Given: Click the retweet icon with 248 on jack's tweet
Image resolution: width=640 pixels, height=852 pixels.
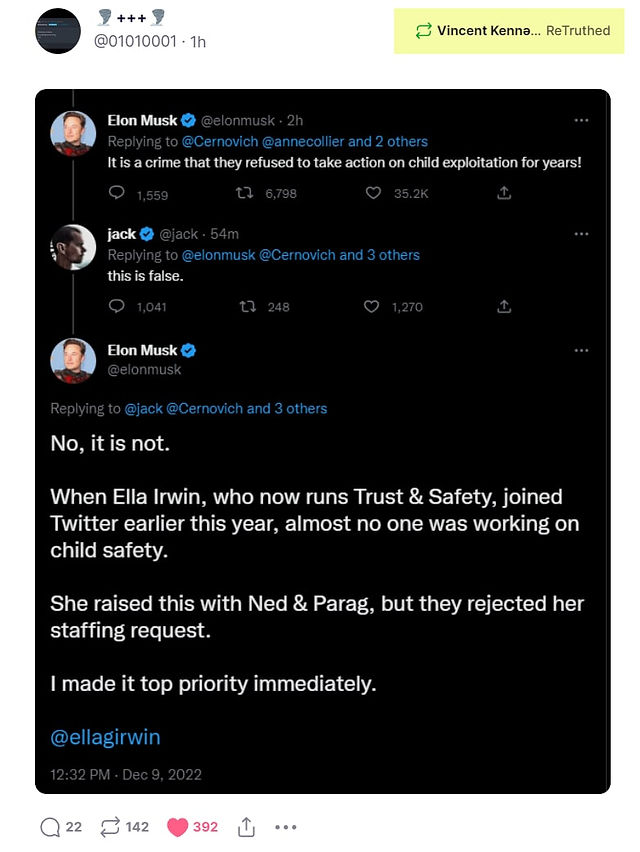Looking at the screenshot, I should tap(248, 307).
